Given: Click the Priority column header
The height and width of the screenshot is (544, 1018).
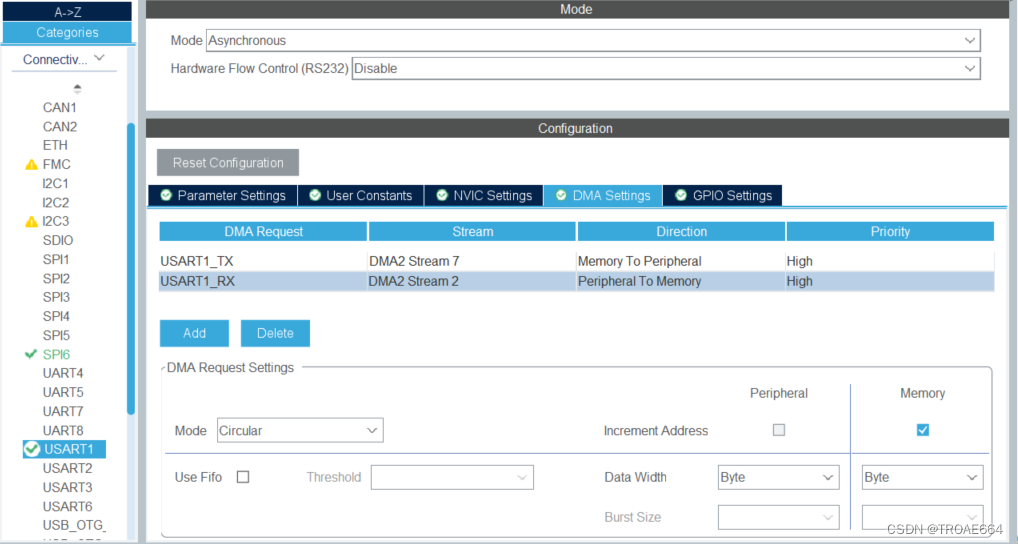Looking at the screenshot, I should tap(890, 232).
